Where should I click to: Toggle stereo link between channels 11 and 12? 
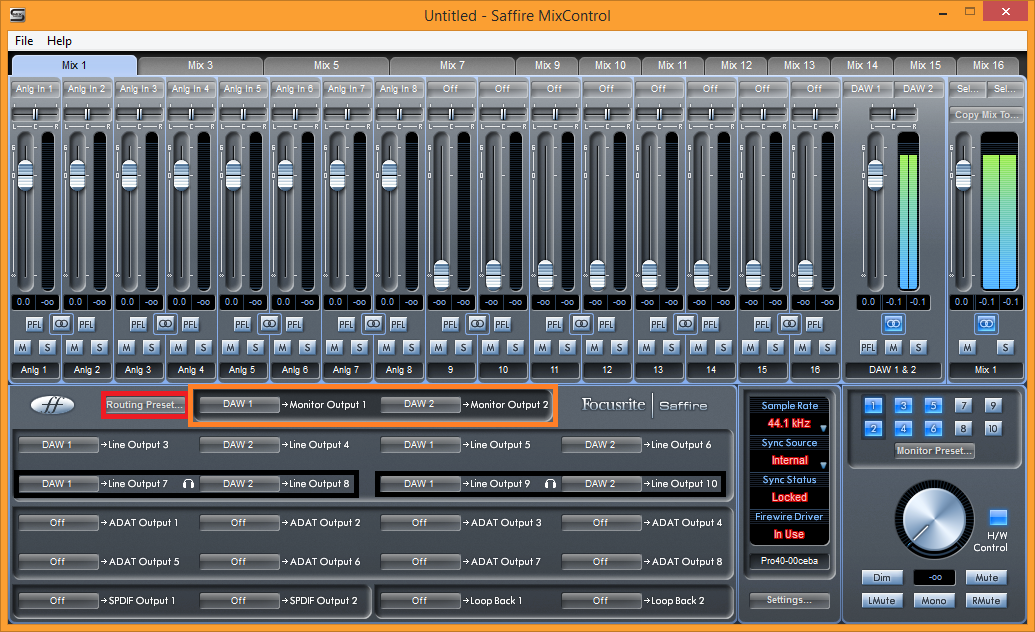[581, 324]
